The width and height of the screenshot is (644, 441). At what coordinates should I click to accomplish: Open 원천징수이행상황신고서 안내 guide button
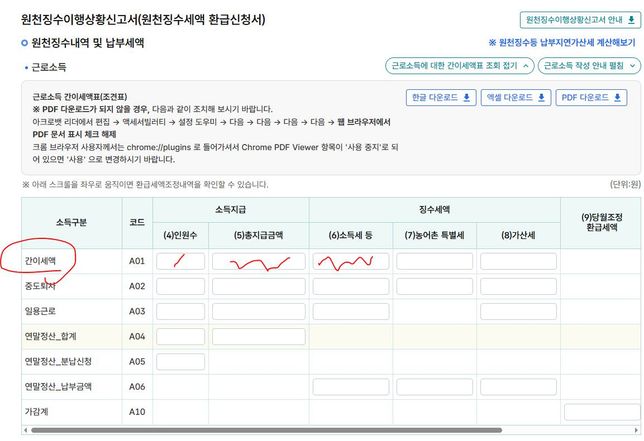point(579,19)
